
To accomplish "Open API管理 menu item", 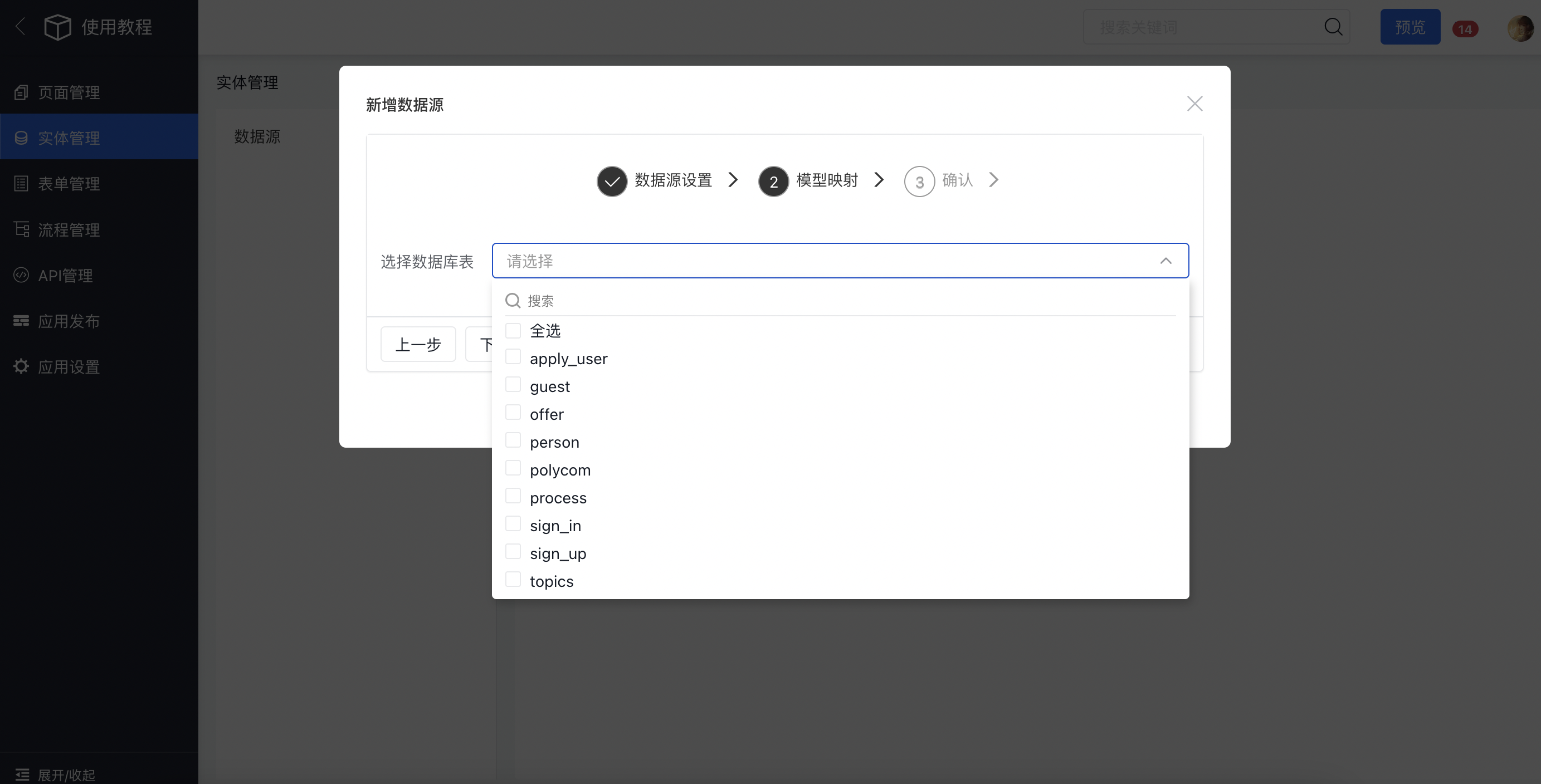I will pyautogui.click(x=99, y=275).
